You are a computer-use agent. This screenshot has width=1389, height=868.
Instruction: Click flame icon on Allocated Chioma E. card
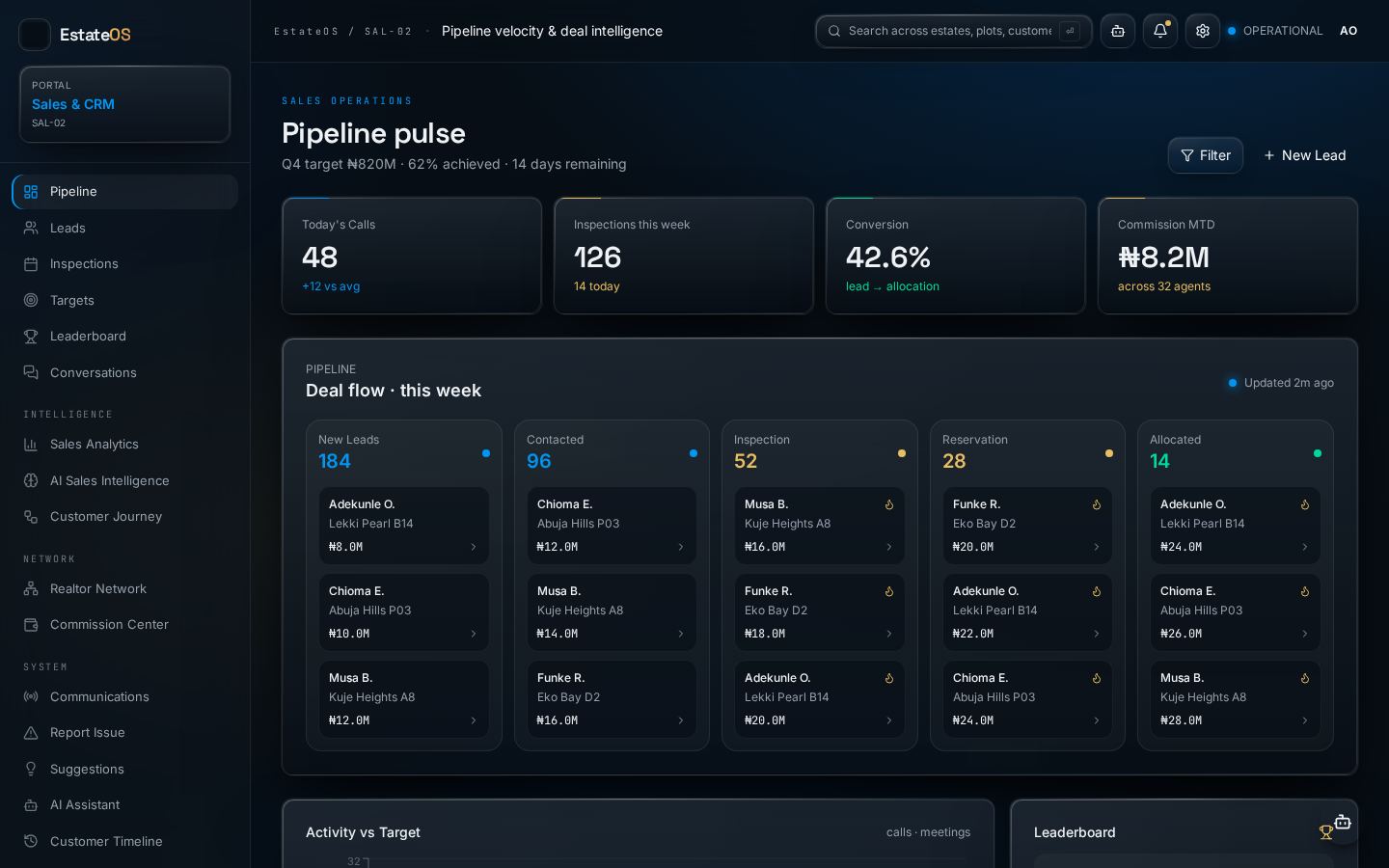tap(1305, 591)
